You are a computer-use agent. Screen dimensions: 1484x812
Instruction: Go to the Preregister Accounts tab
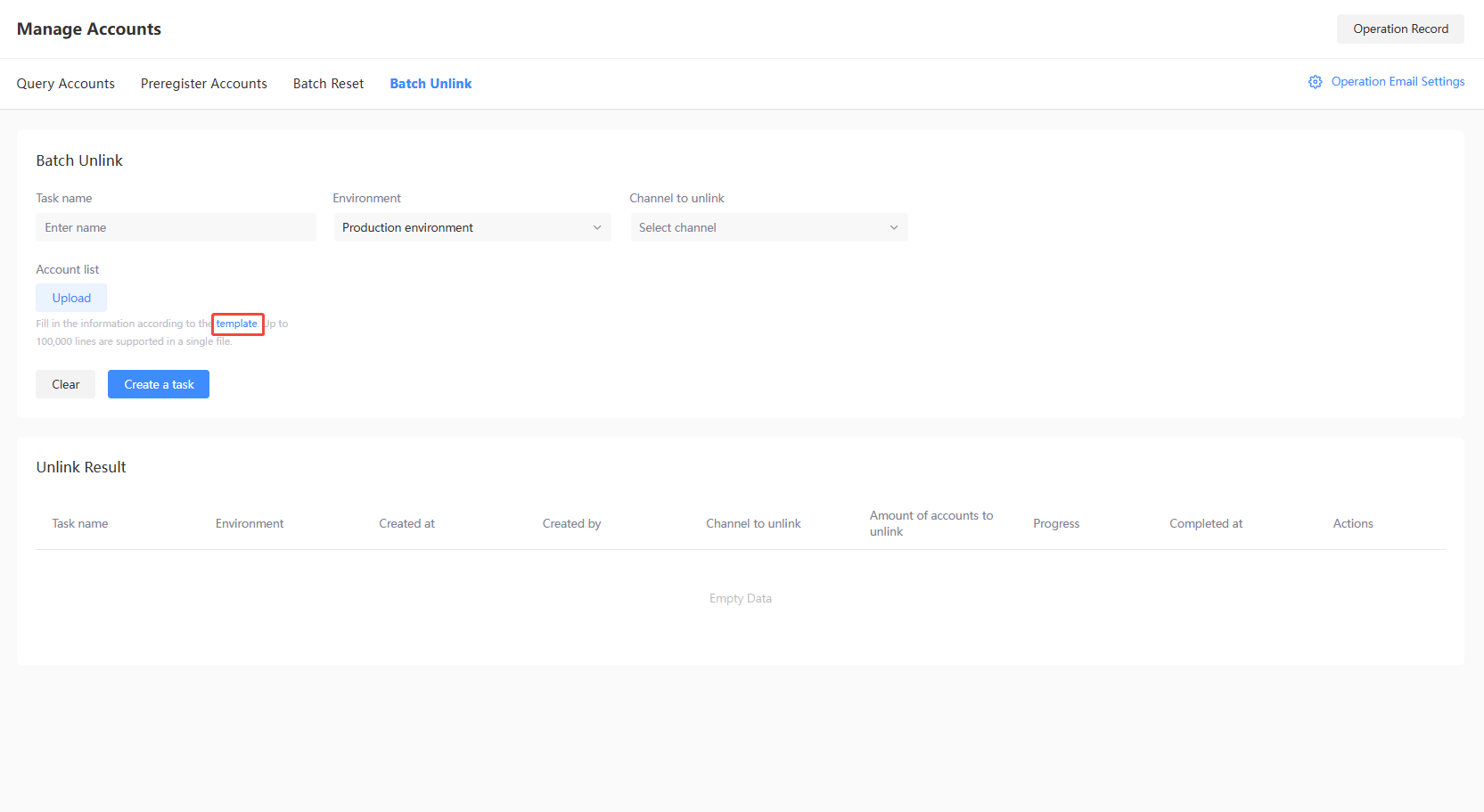203,84
